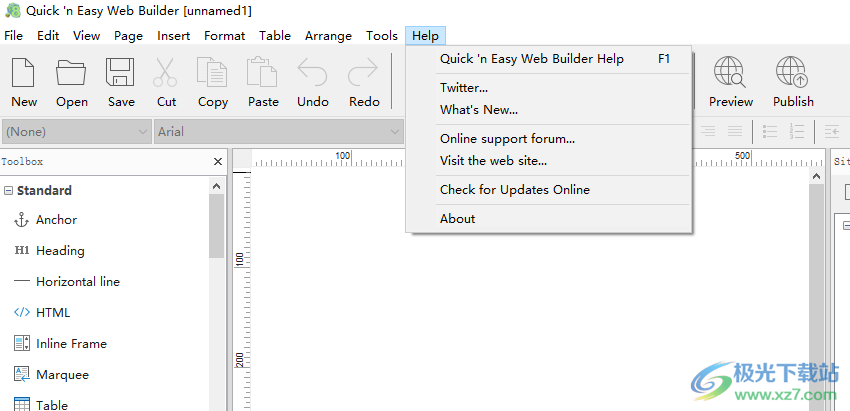Image resolution: width=850 pixels, height=411 pixels.
Task: Open the Table menu
Action: pyautogui.click(x=275, y=36)
